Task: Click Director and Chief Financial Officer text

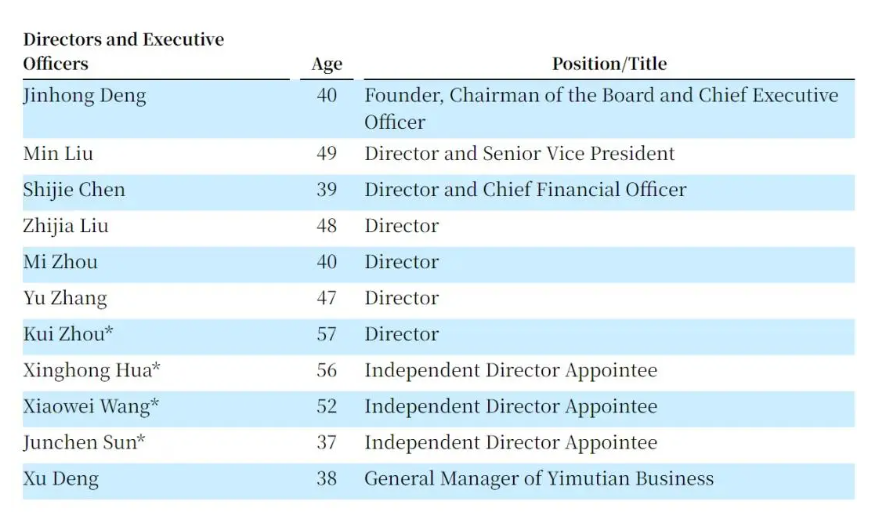Action: click(525, 189)
